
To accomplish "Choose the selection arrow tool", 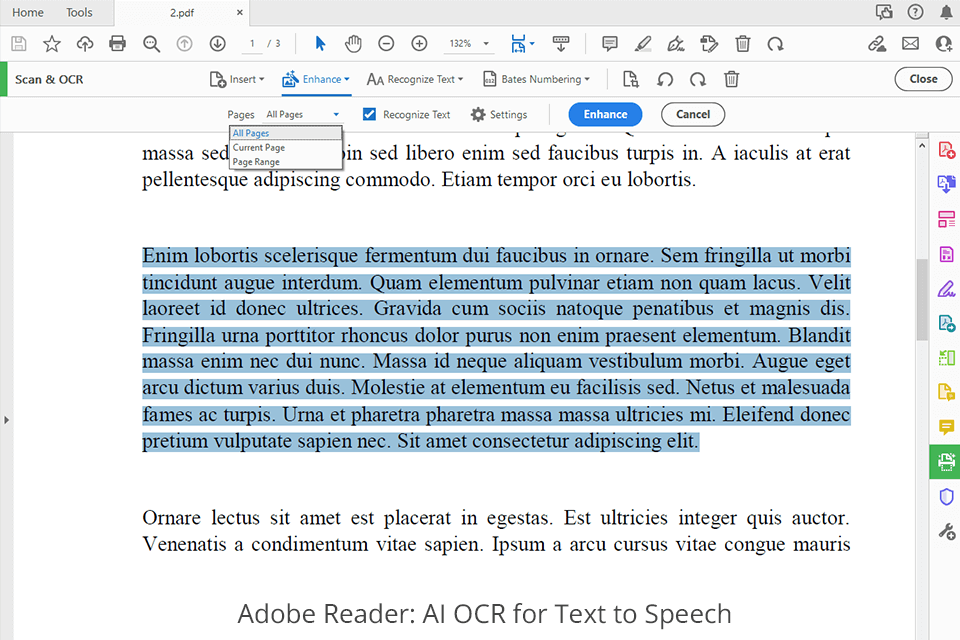I will [x=320, y=43].
